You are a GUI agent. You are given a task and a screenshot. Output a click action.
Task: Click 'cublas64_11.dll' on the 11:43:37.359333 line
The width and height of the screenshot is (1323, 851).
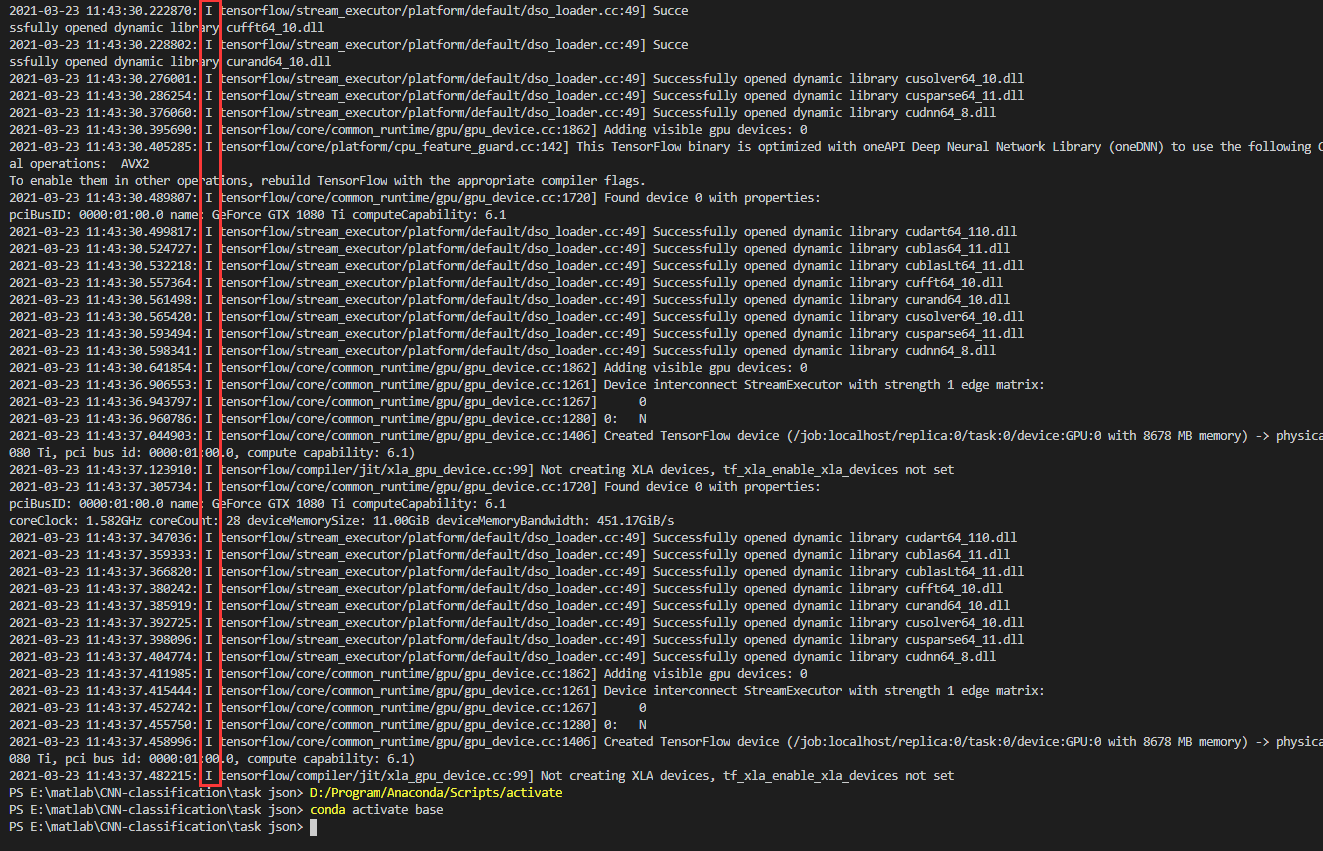(x=957, y=555)
